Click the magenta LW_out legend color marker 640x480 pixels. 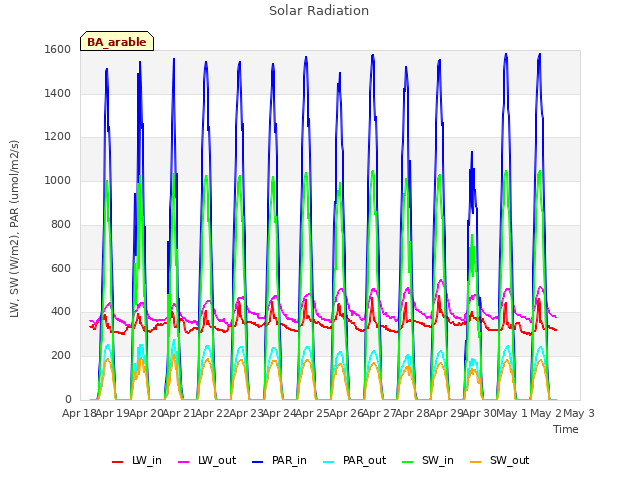(x=184, y=462)
